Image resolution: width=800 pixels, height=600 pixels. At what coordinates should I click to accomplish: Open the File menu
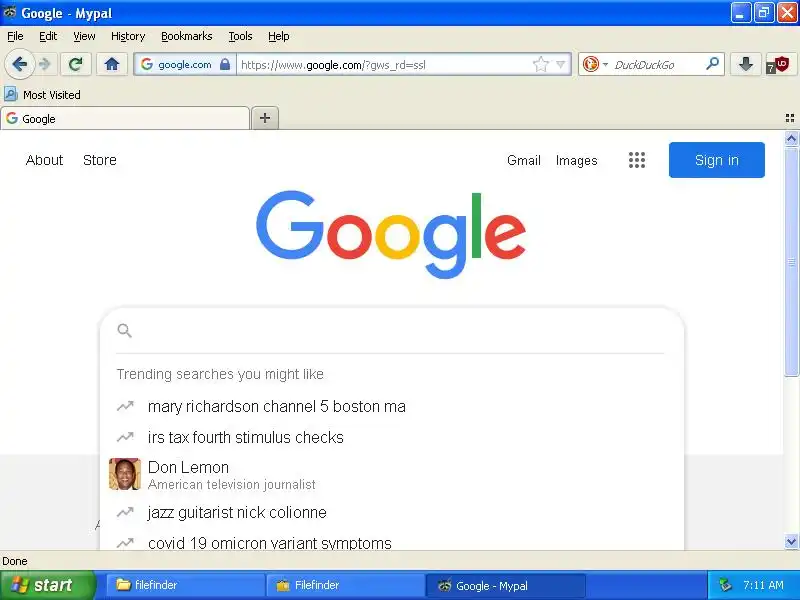click(15, 36)
